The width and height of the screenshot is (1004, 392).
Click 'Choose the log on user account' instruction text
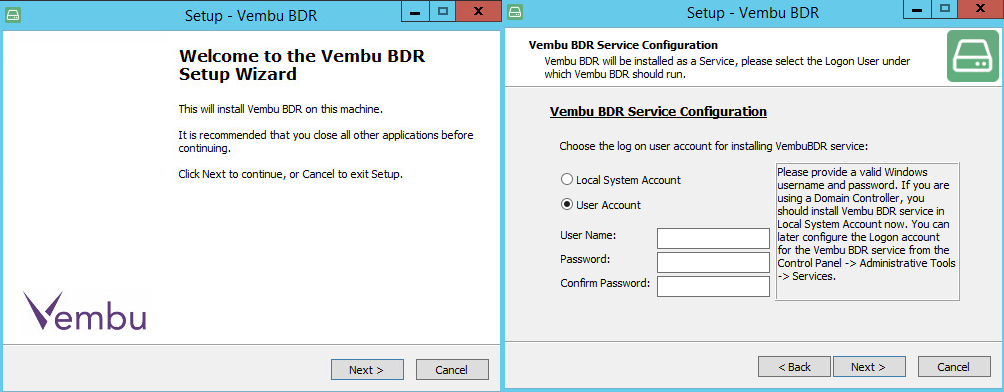click(713, 146)
